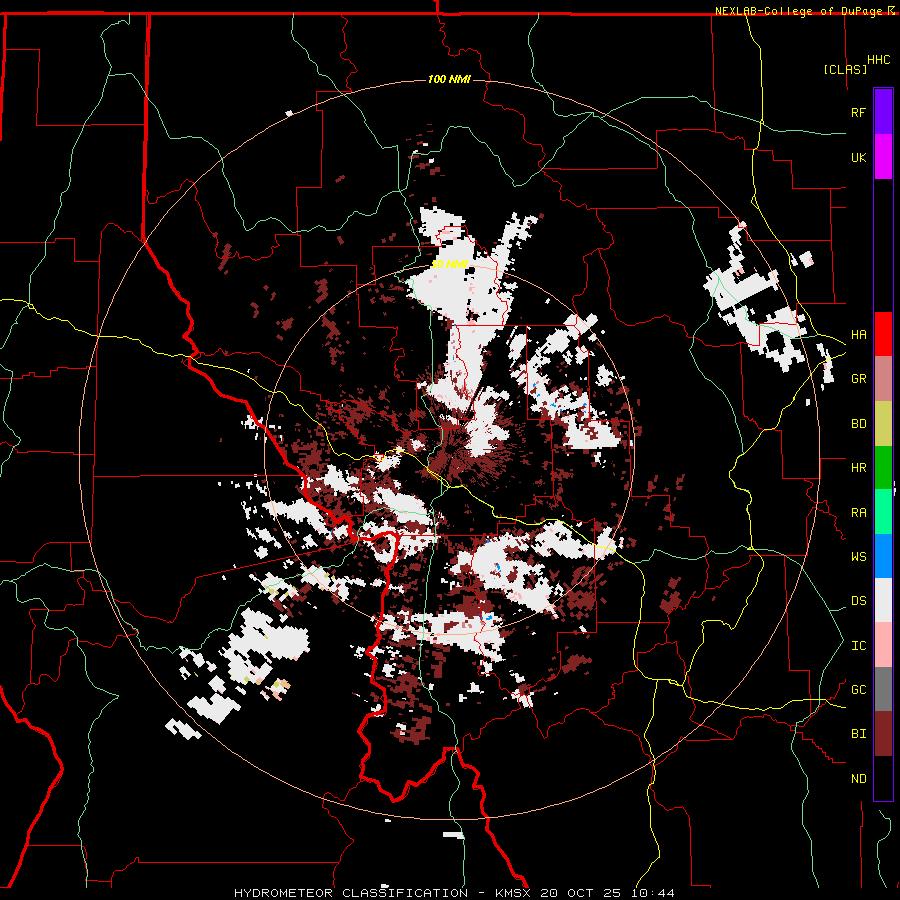Click the DS legend label

pos(858,601)
